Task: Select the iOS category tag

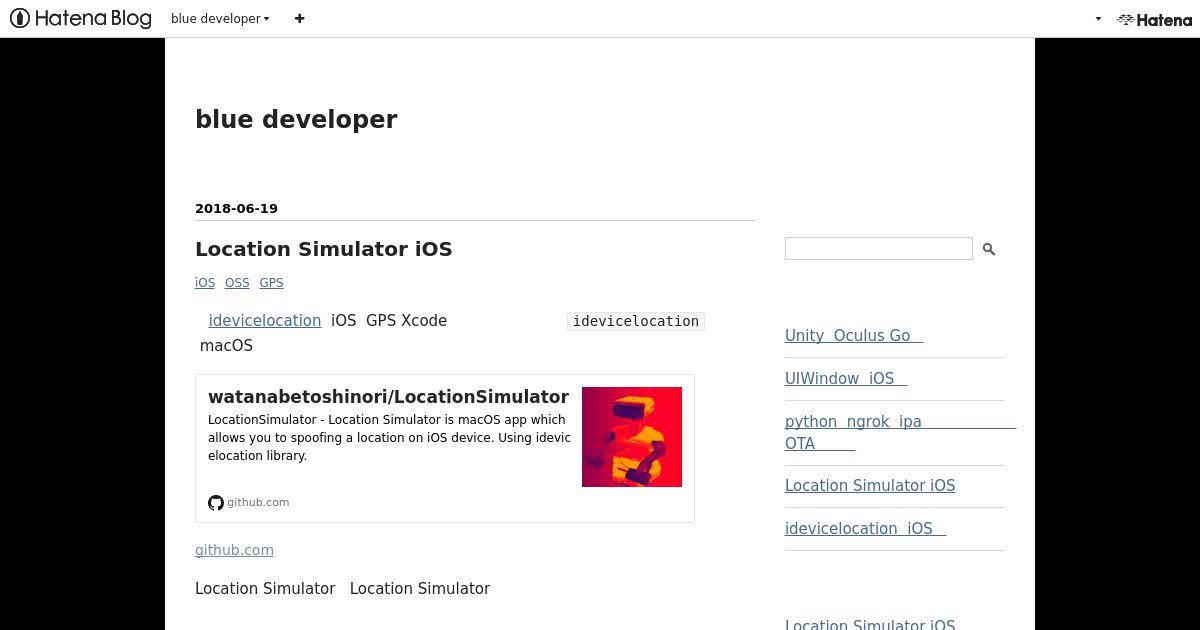Action: [x=205, y=282]
